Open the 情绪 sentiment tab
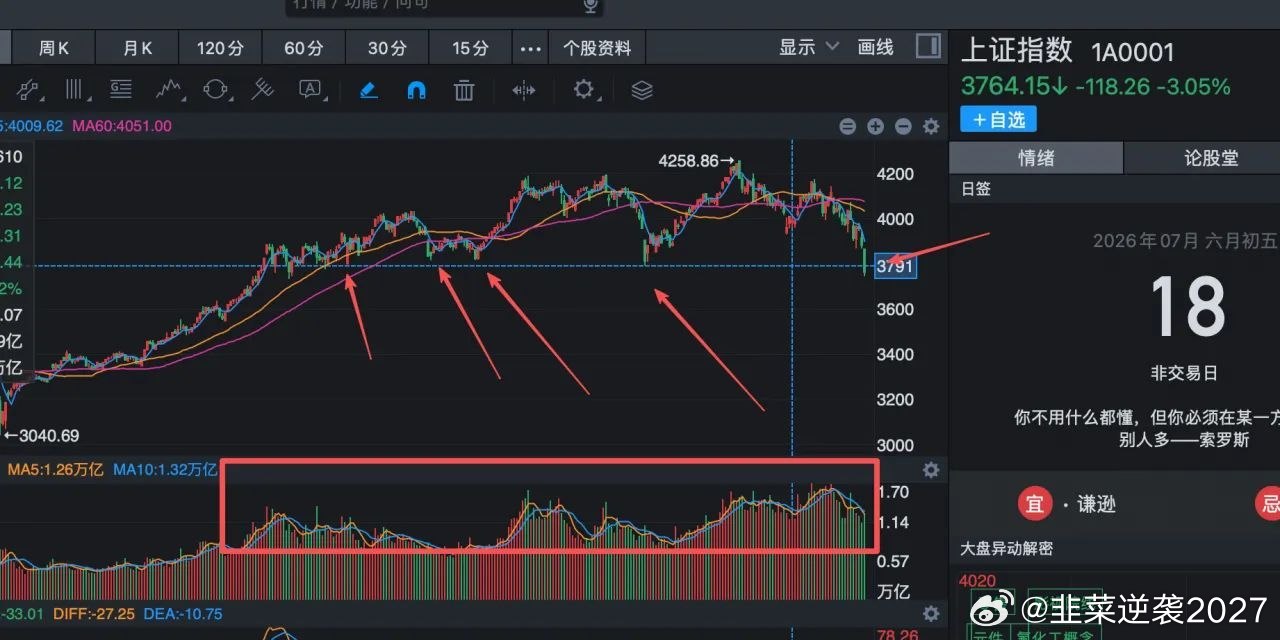The width and height of the screenshot is (1280, 640). tap(1036, 158)
